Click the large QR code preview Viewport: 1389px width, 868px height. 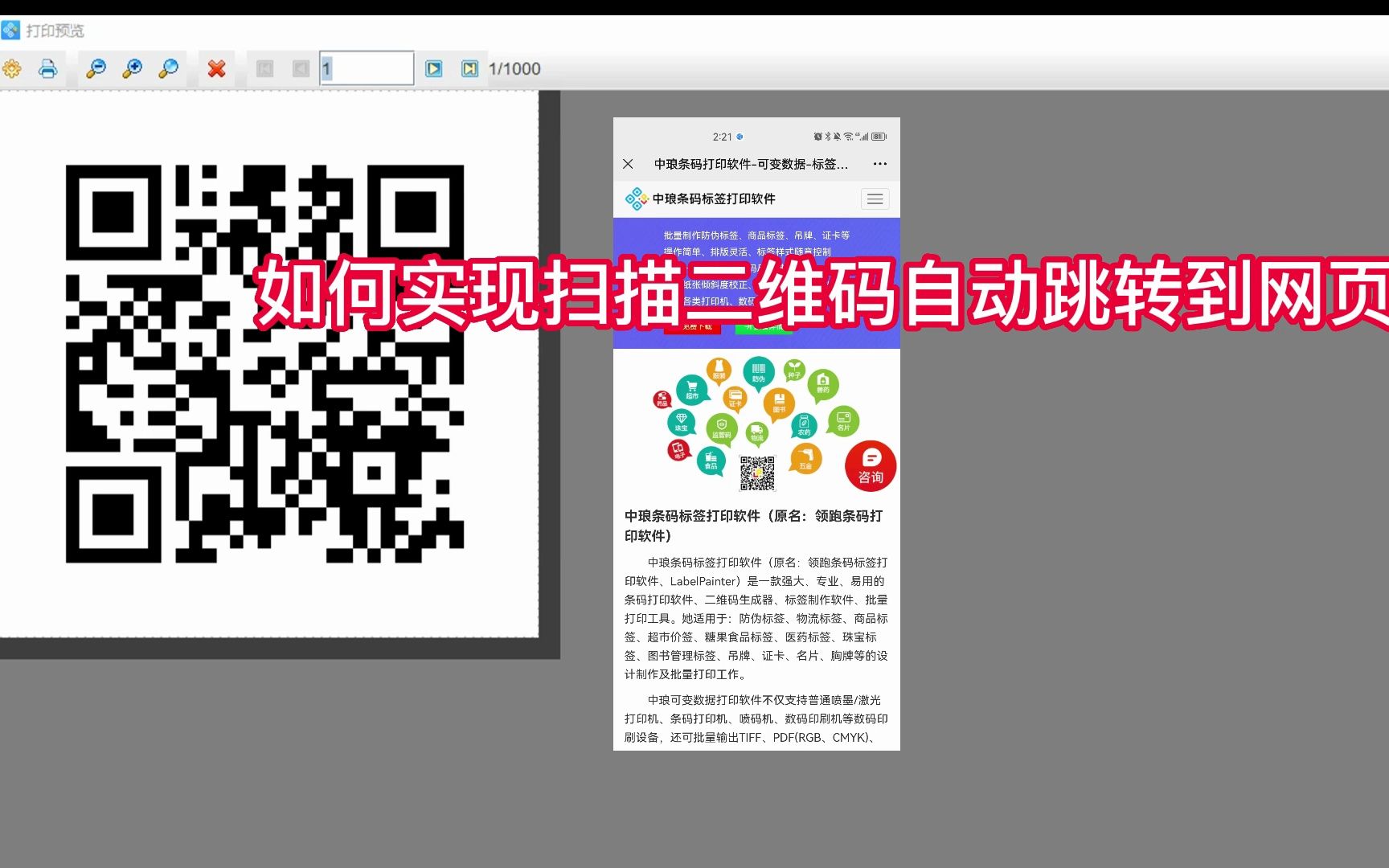[x=264, y=363]
